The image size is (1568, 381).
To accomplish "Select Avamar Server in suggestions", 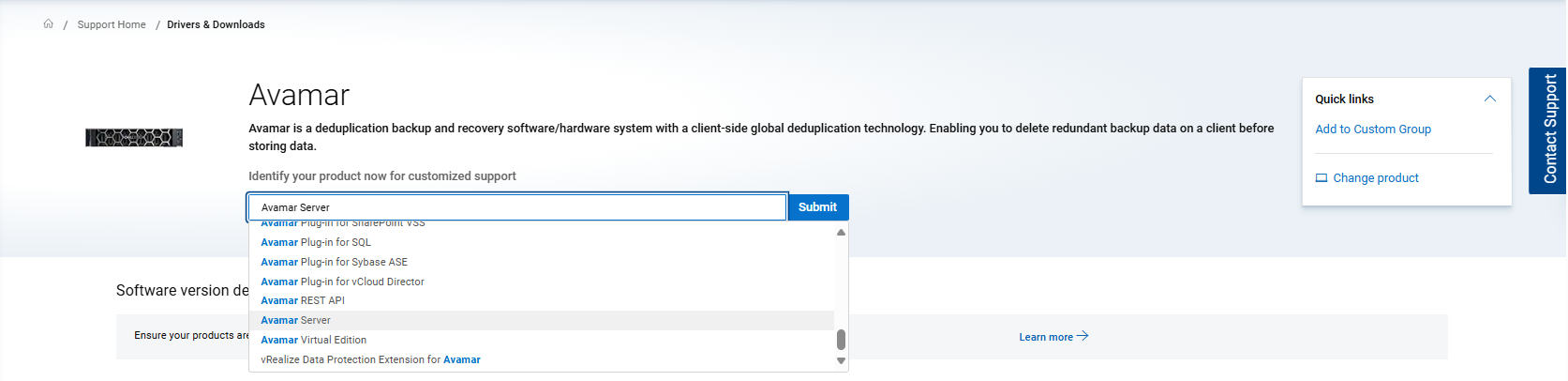I will (x=295, y=320).
